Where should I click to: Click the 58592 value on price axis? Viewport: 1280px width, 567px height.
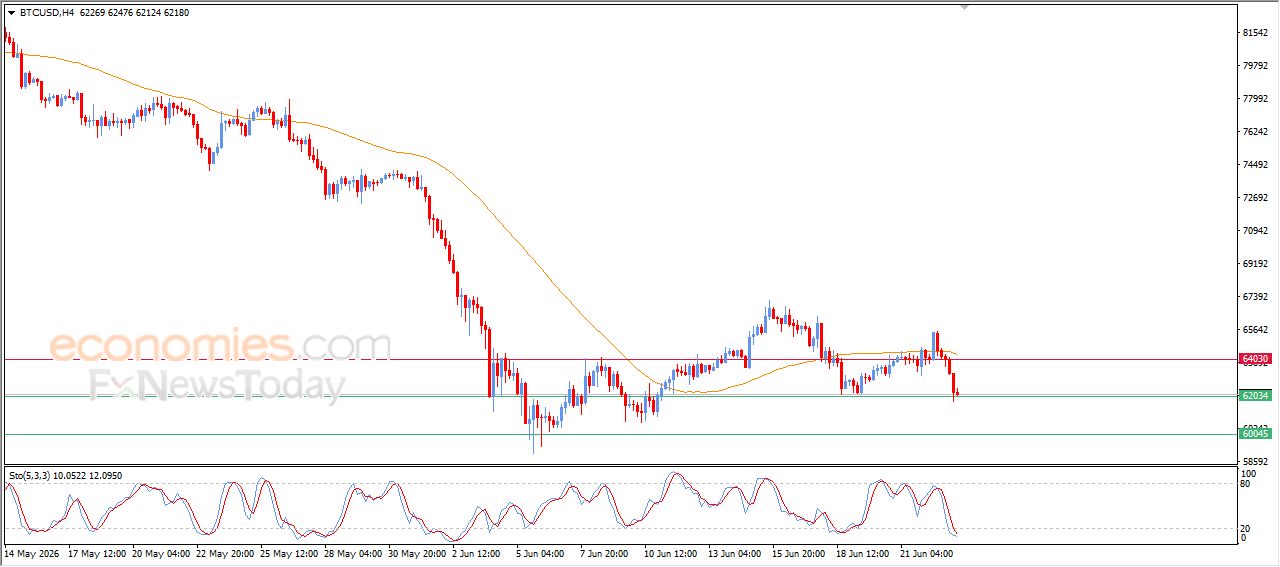tap(1256, 461)
